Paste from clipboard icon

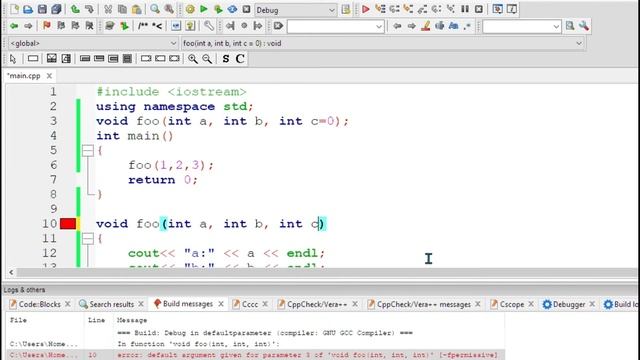point(136,9)
